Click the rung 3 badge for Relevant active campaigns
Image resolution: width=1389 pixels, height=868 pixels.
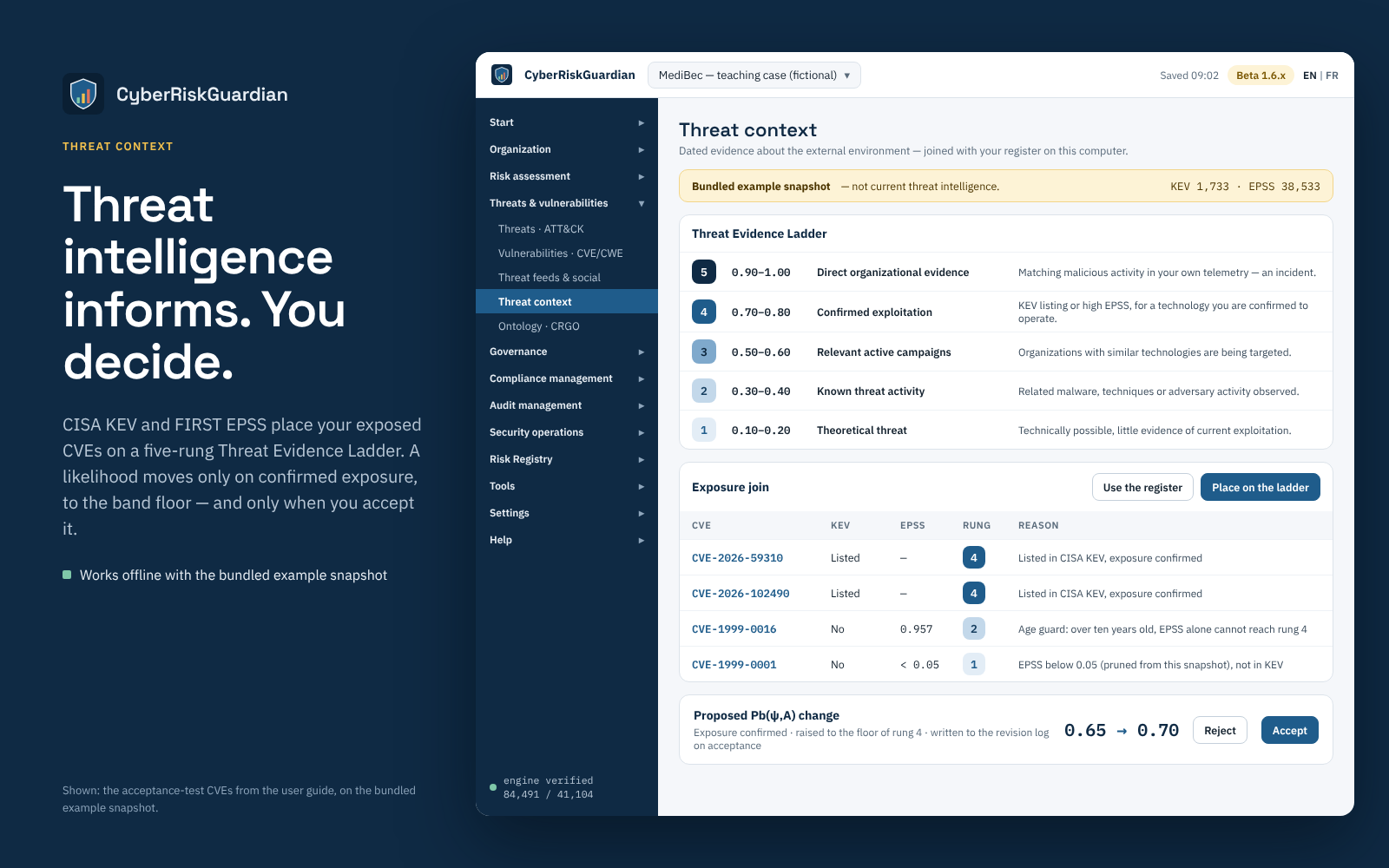coord(704,352)
